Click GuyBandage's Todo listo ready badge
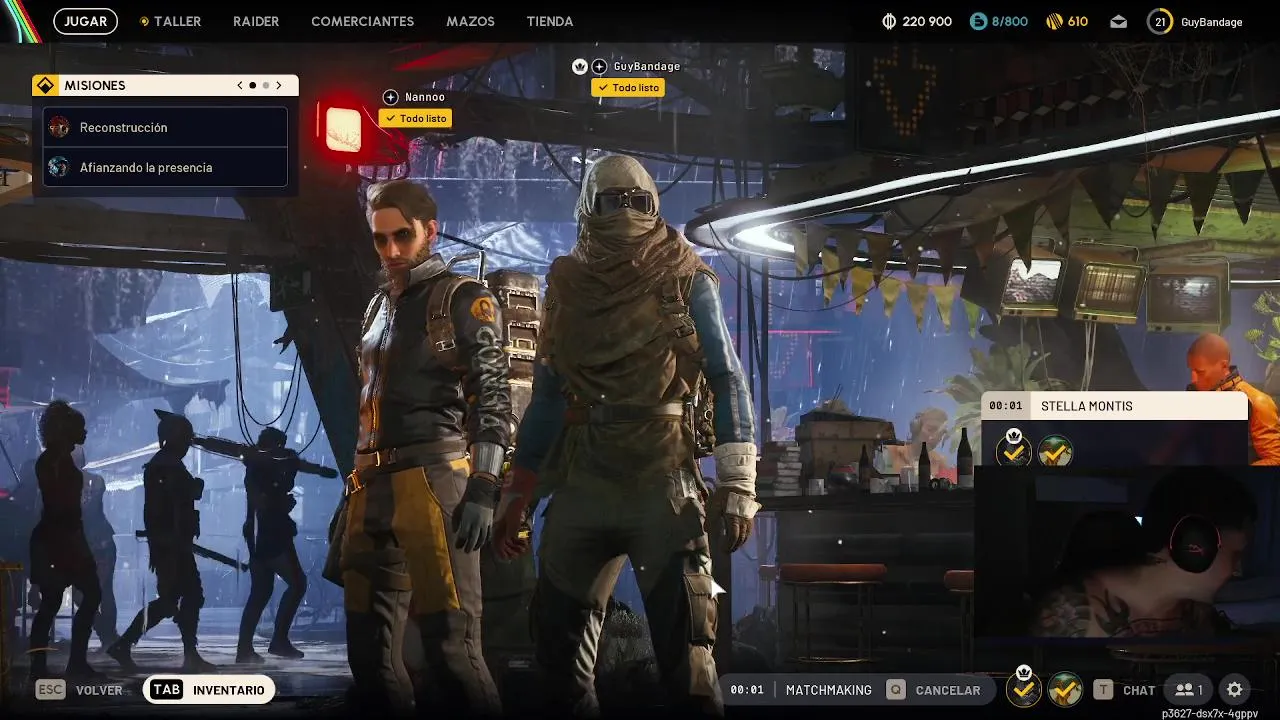The height and width of the screenshot is (720, 1280). pos(628,87)
